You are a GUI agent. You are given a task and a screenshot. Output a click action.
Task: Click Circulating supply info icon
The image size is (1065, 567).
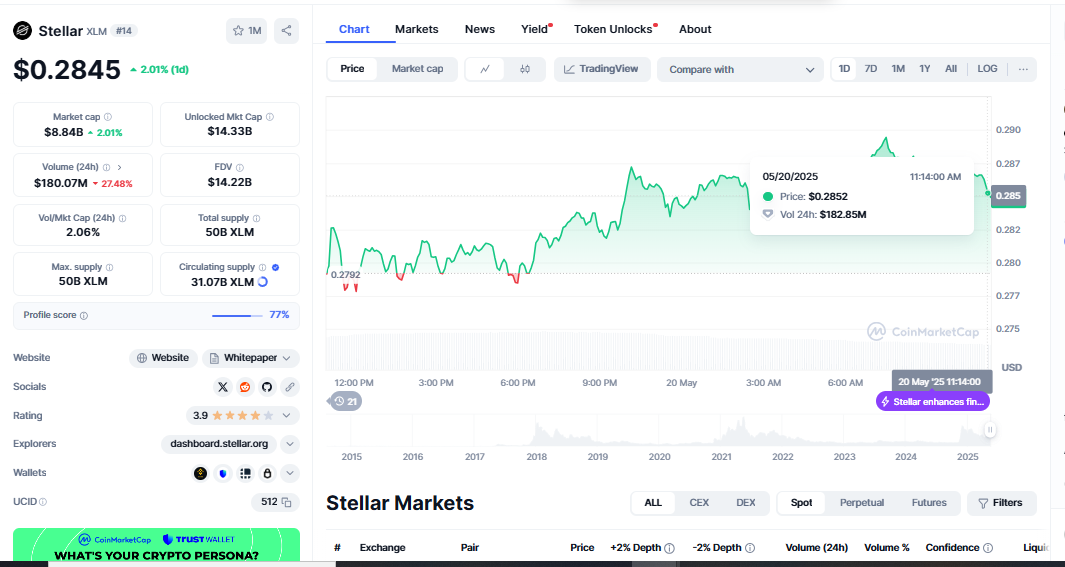(x=262, y=268)
